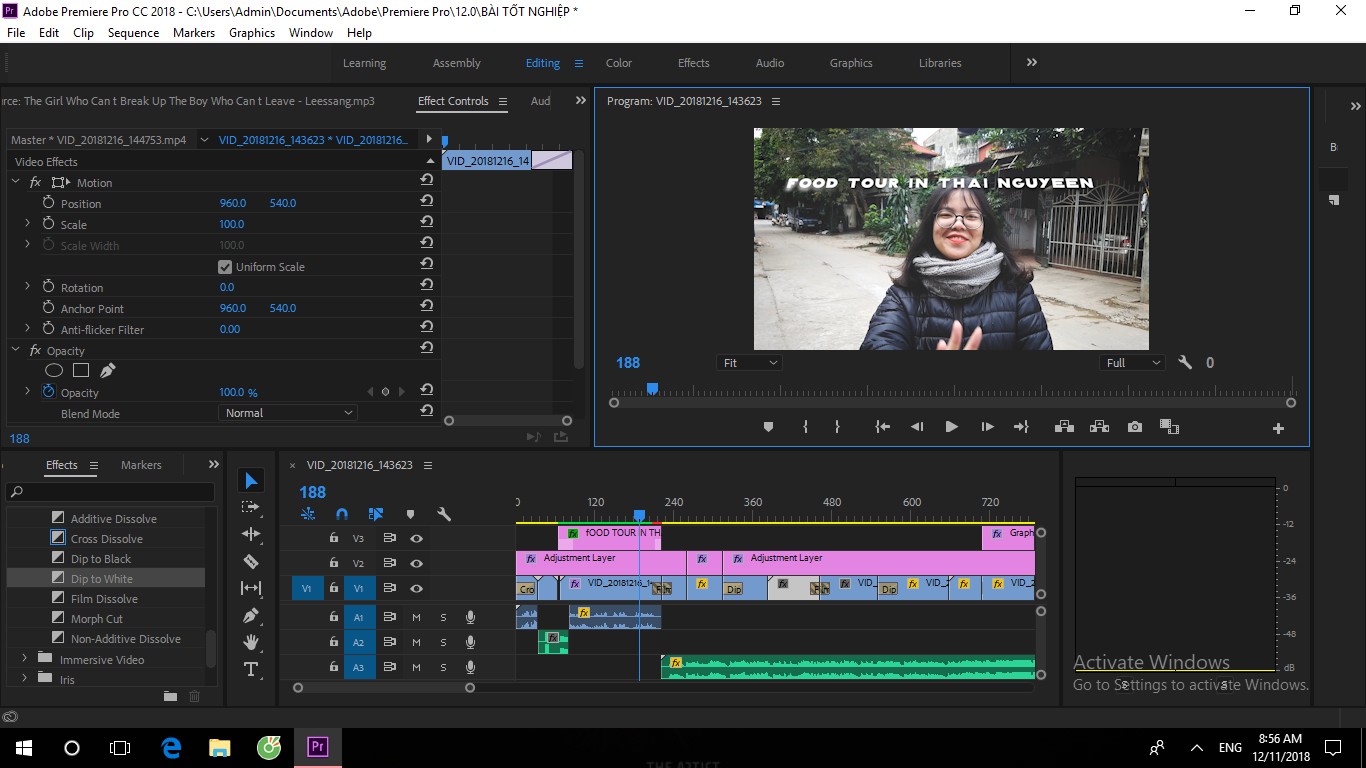Open Program monitor wrench settings
The image size is (1366, 768).
click(1185, 363)
